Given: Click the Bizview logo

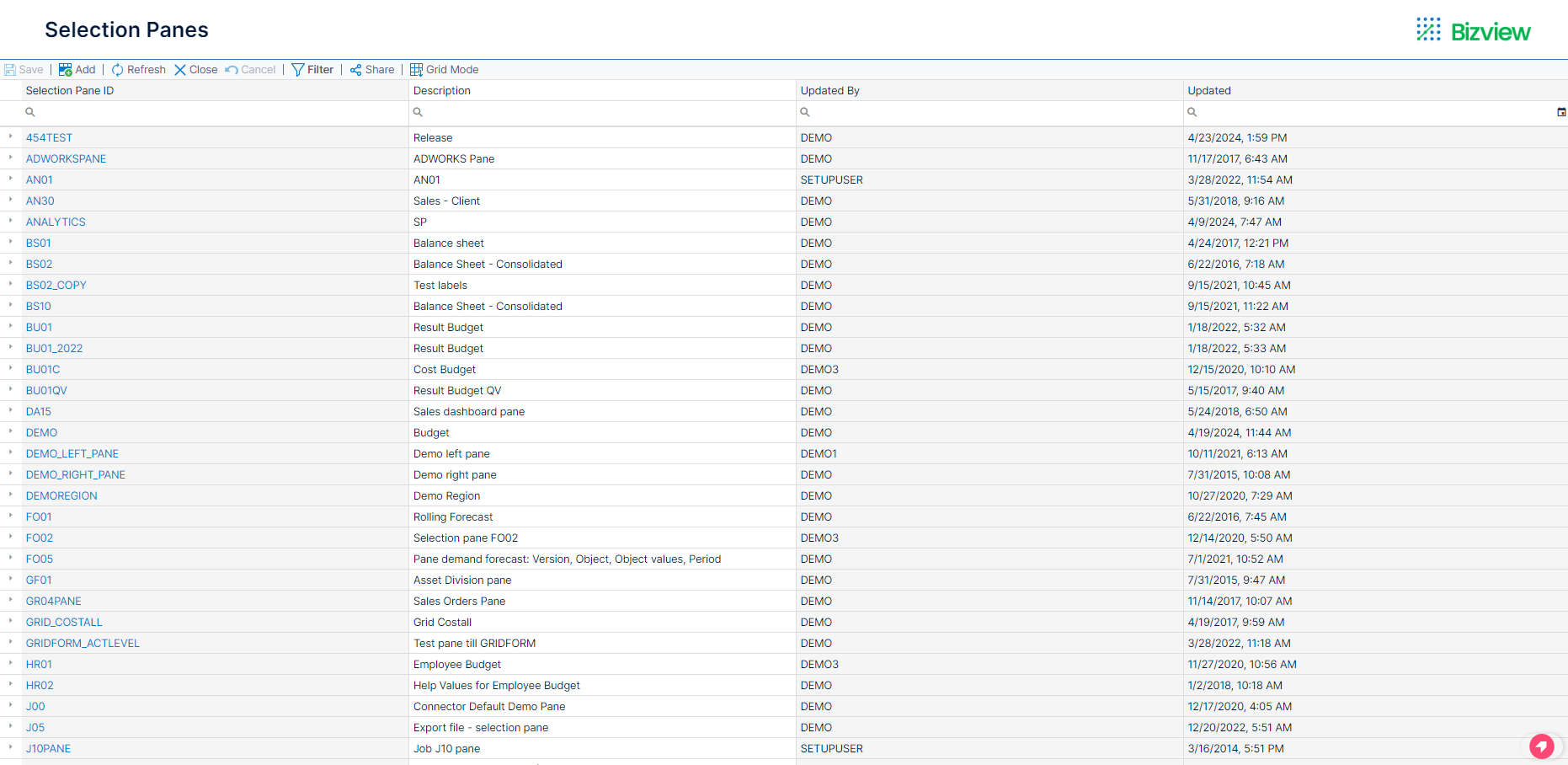Looking at the screenshot, I should [1473, 29].
